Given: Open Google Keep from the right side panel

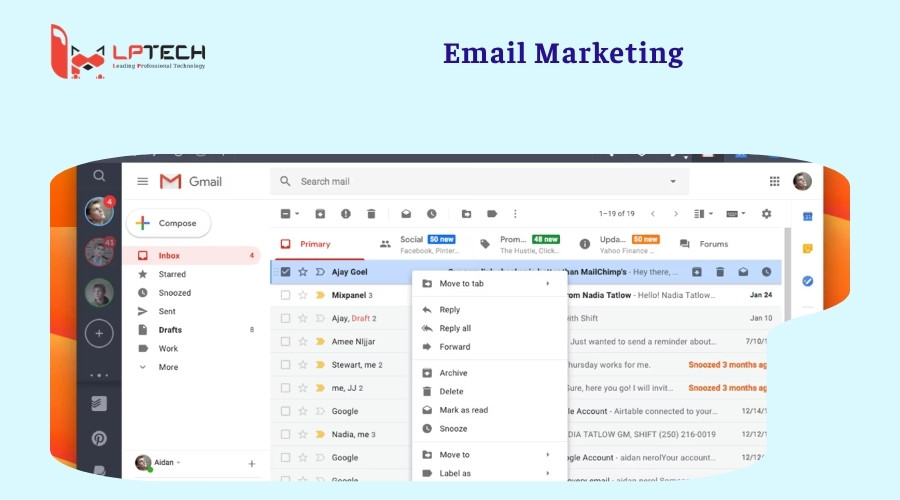Looking at the screenshot, I should point(808,249).
